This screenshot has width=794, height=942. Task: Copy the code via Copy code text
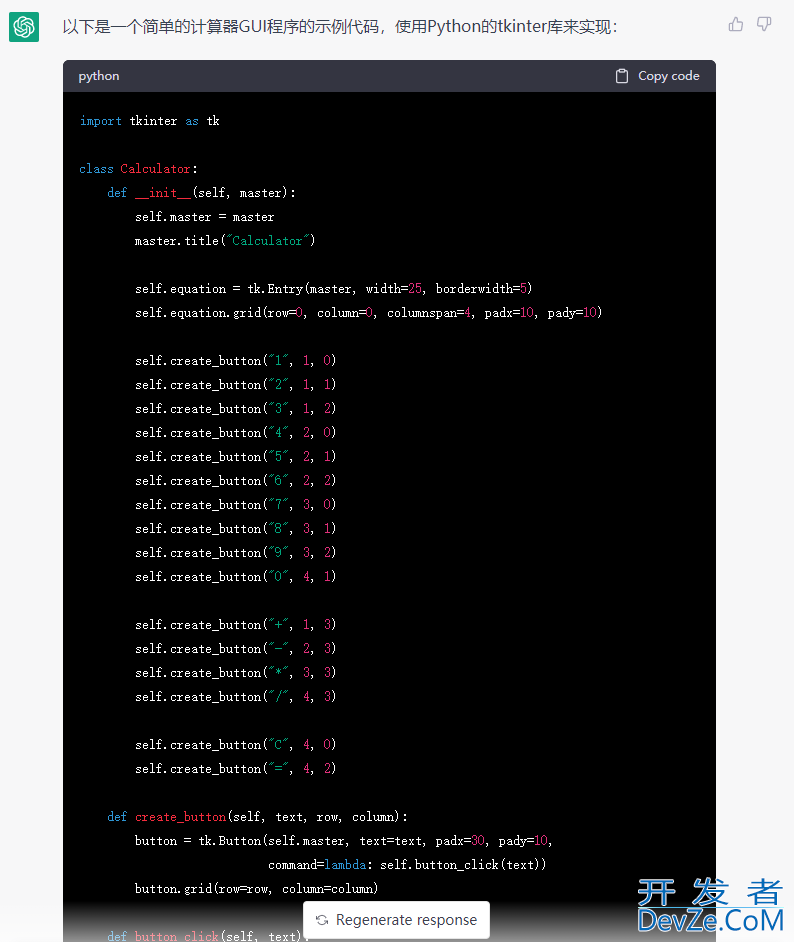coord(668,76)
